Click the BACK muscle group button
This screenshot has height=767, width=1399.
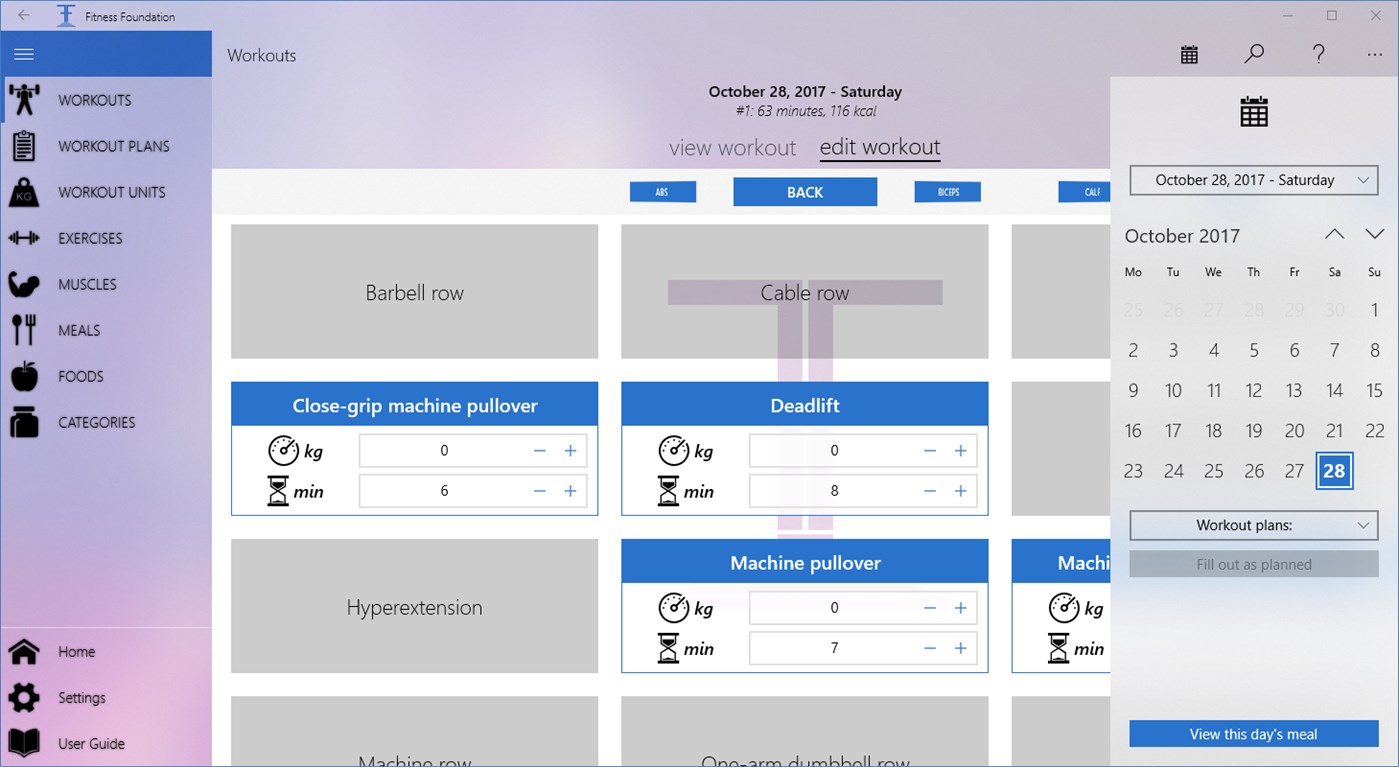[x=805, y=191]
